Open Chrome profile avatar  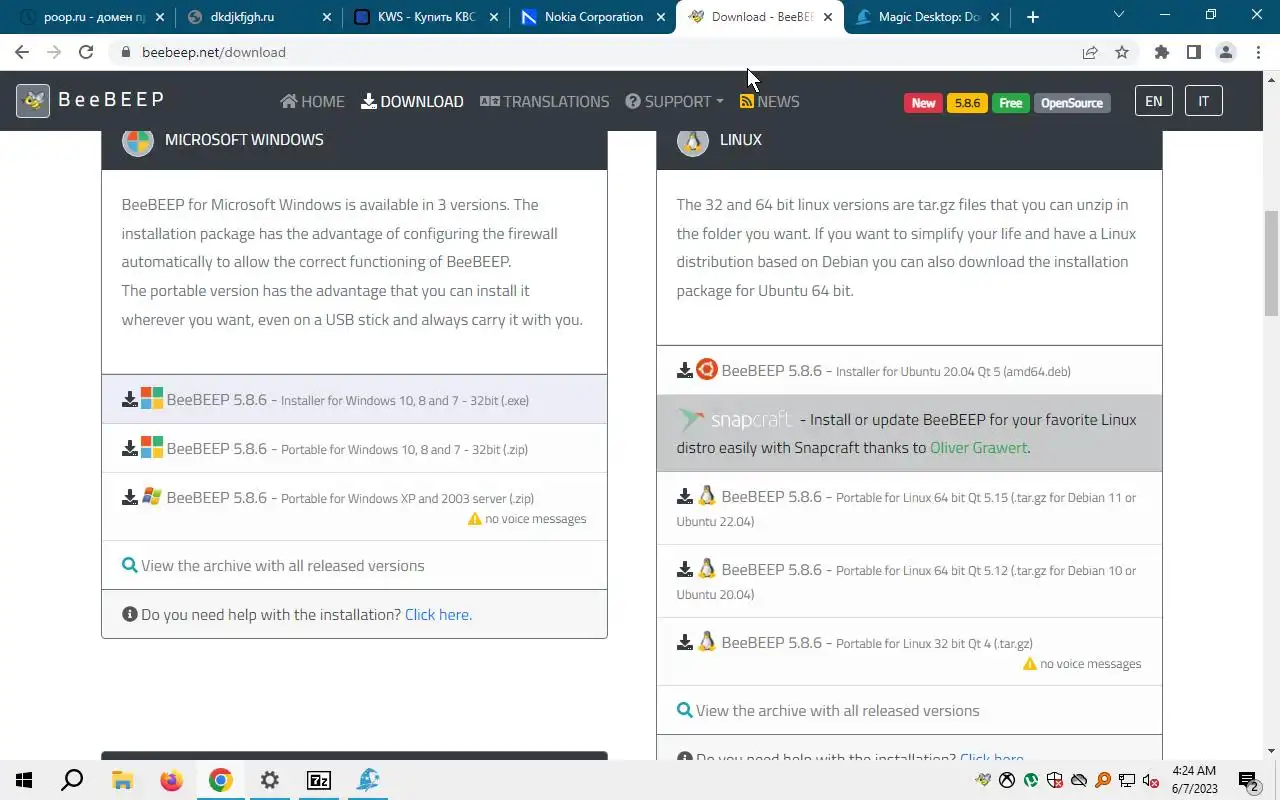pos(1226,52)
